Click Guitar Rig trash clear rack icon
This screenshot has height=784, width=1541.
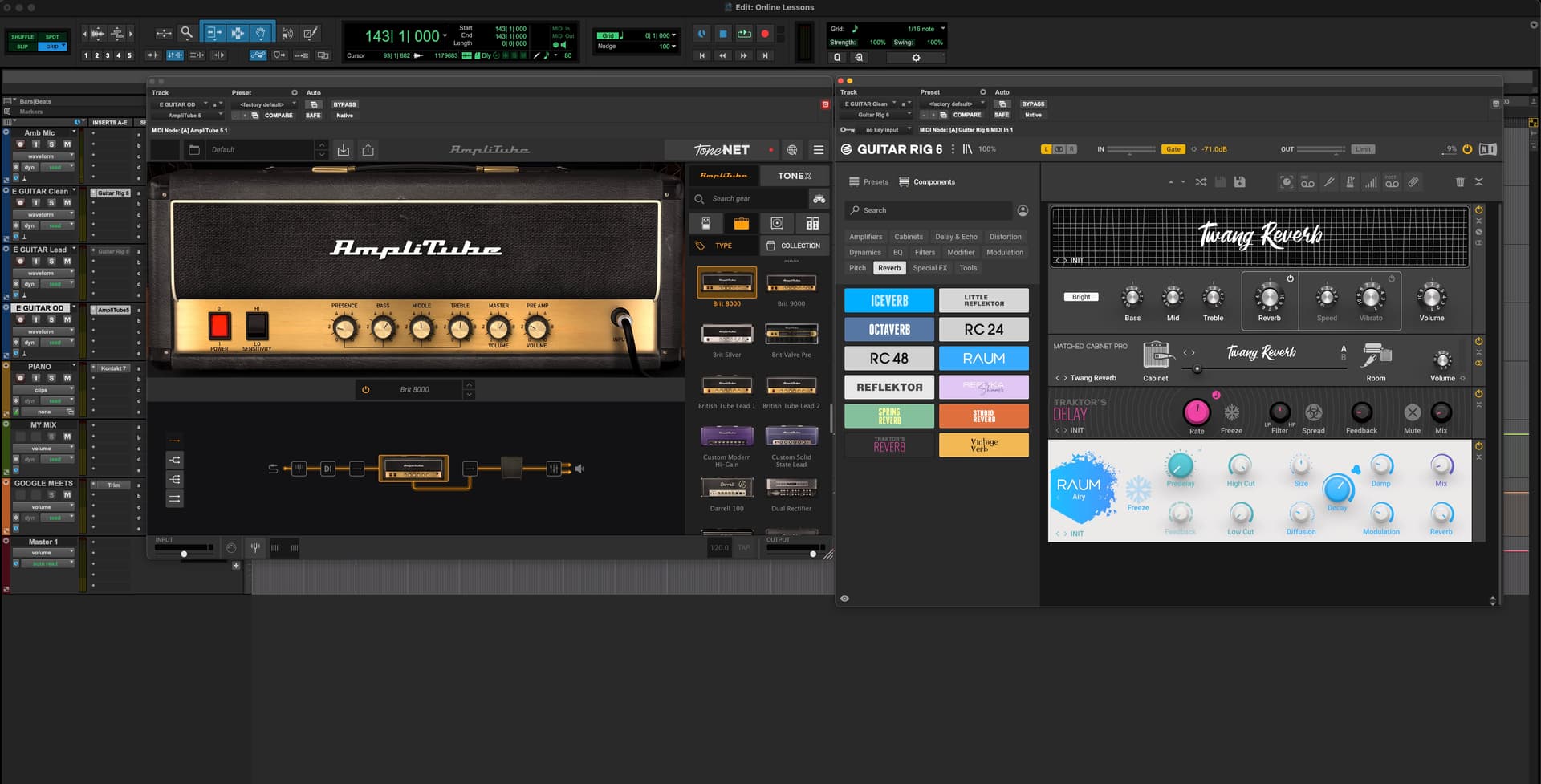1460,182
